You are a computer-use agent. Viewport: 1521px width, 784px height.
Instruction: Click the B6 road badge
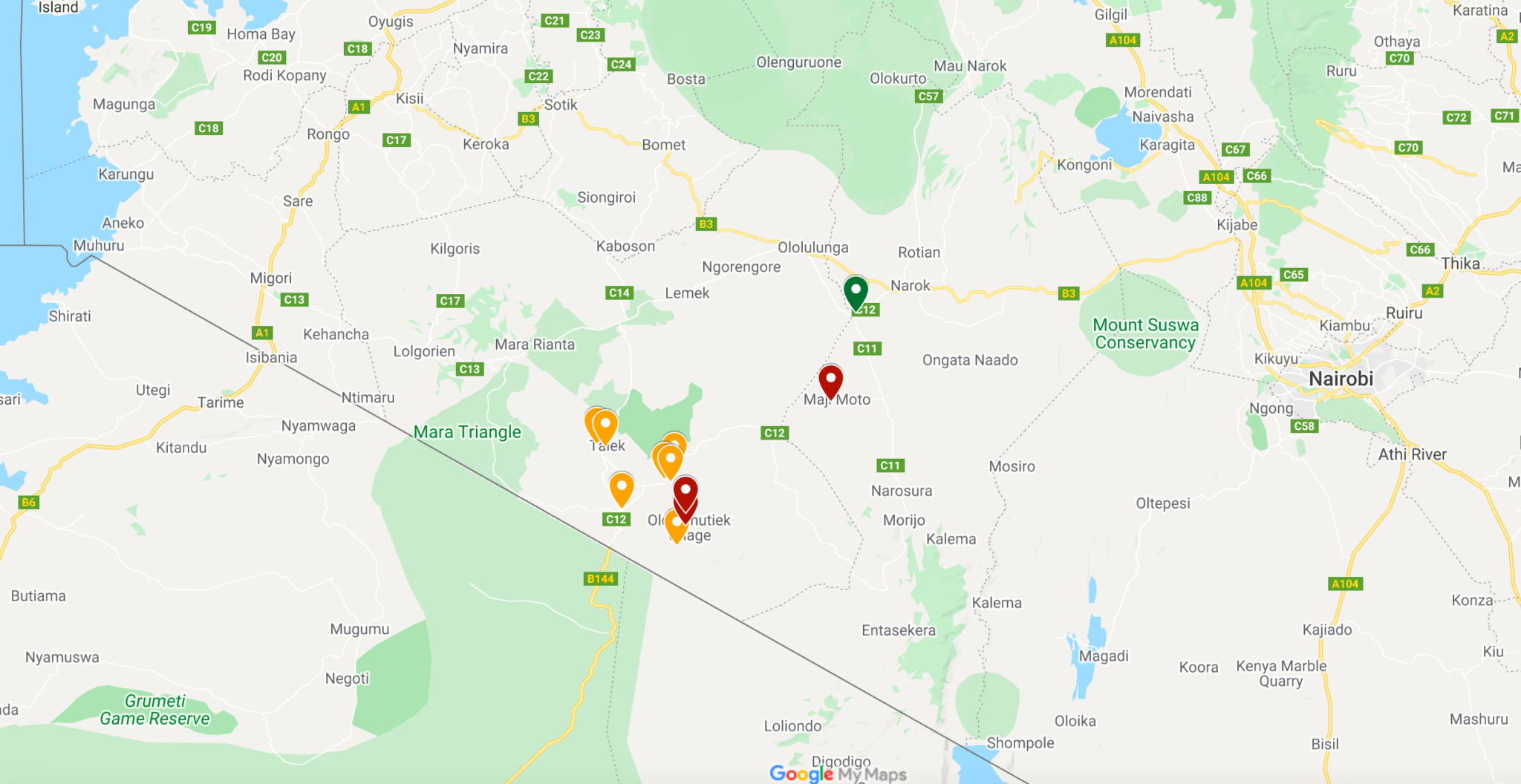28,503
